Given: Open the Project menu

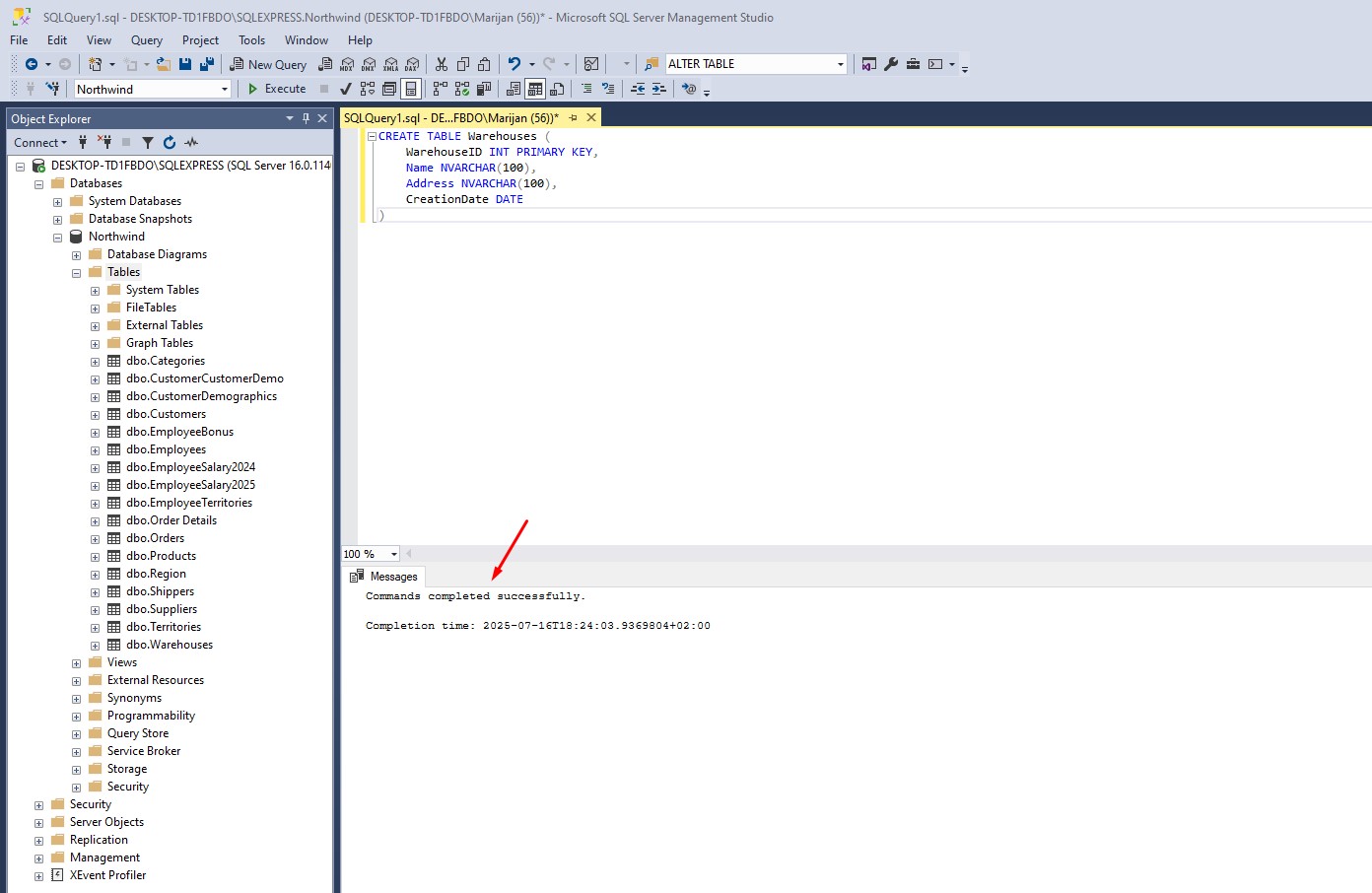Looking at the screenshot, I should 200,40.
